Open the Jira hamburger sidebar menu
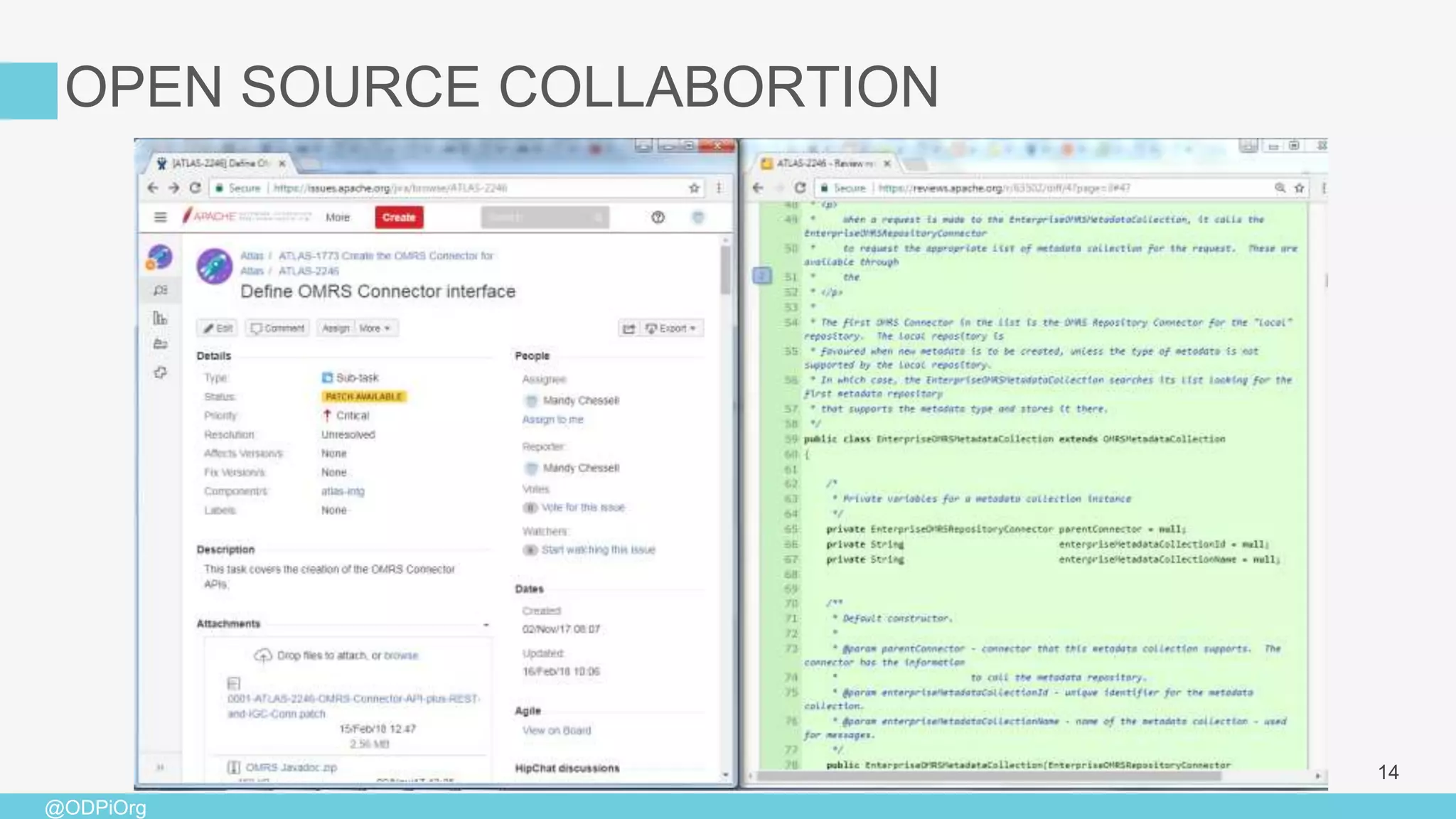The height and width of the screenshot is (819, 1456). point(161,217)
